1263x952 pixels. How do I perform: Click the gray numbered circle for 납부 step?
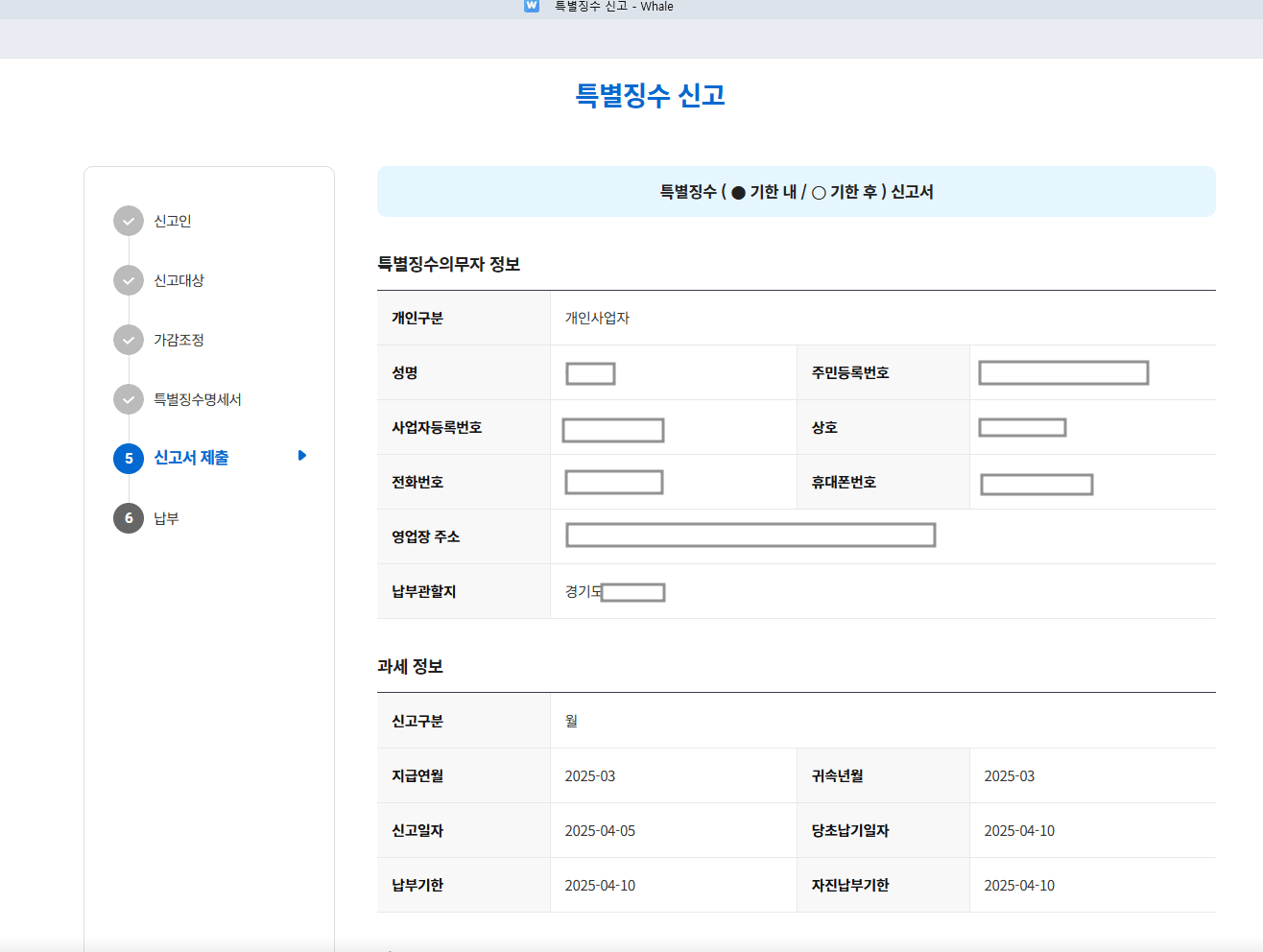point(128,518)
